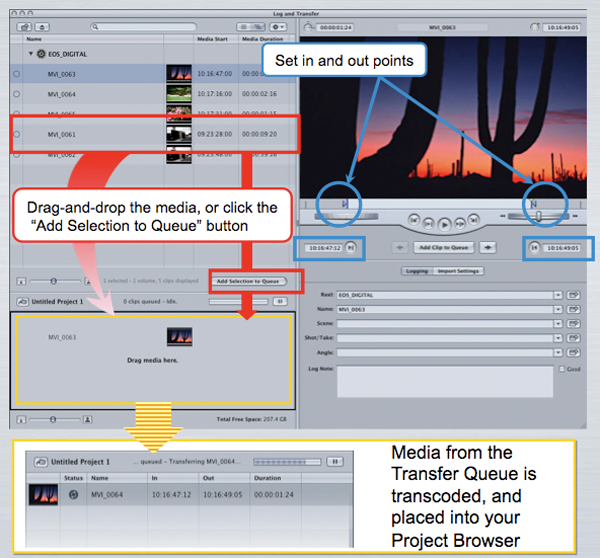This screenshot has width=600, height=558.
Task: Click the Add Selection to Queue button
Action: point(248,281)
